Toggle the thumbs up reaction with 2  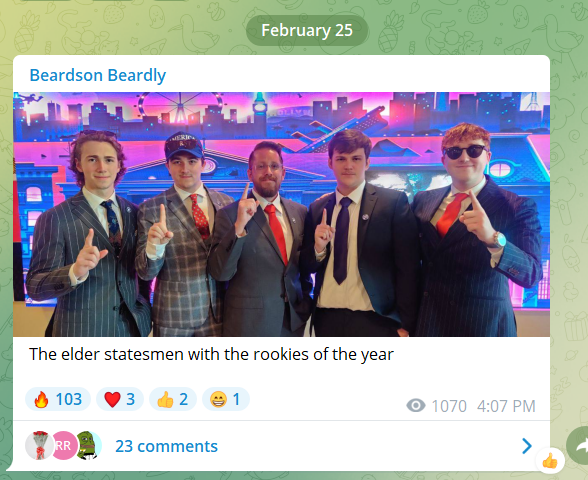click(x=172, y=399)
